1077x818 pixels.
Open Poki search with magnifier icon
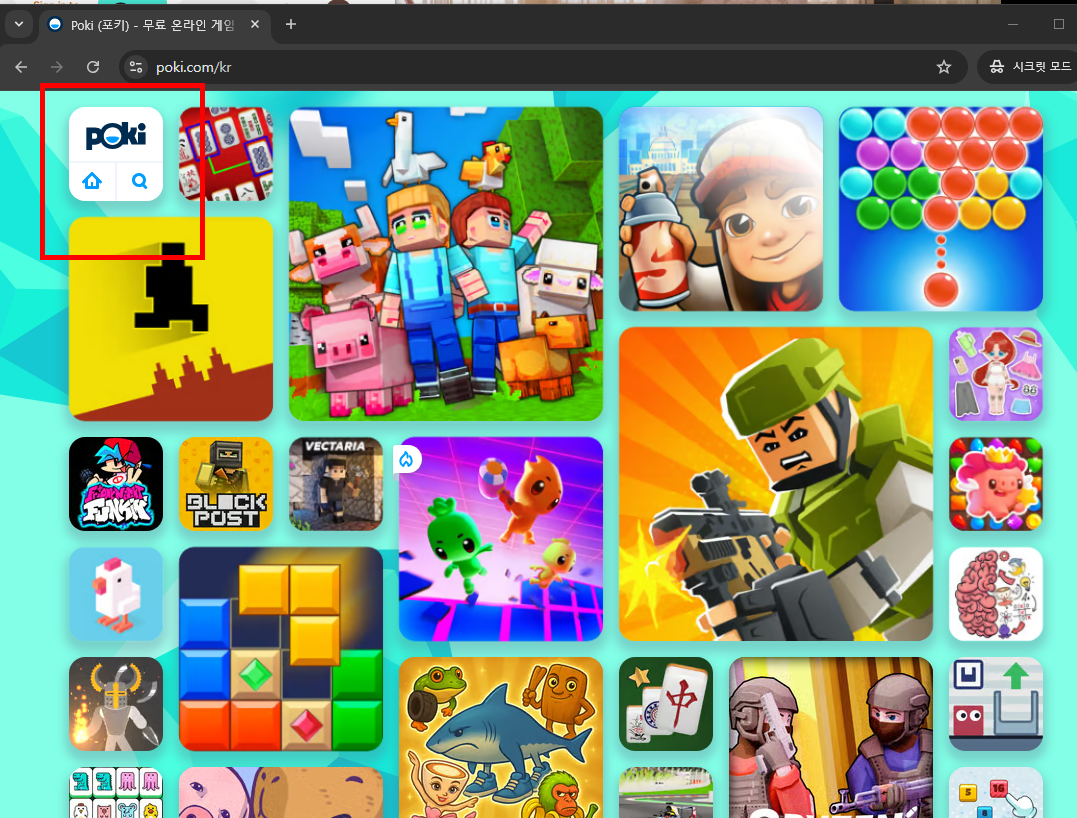(139, 181)
